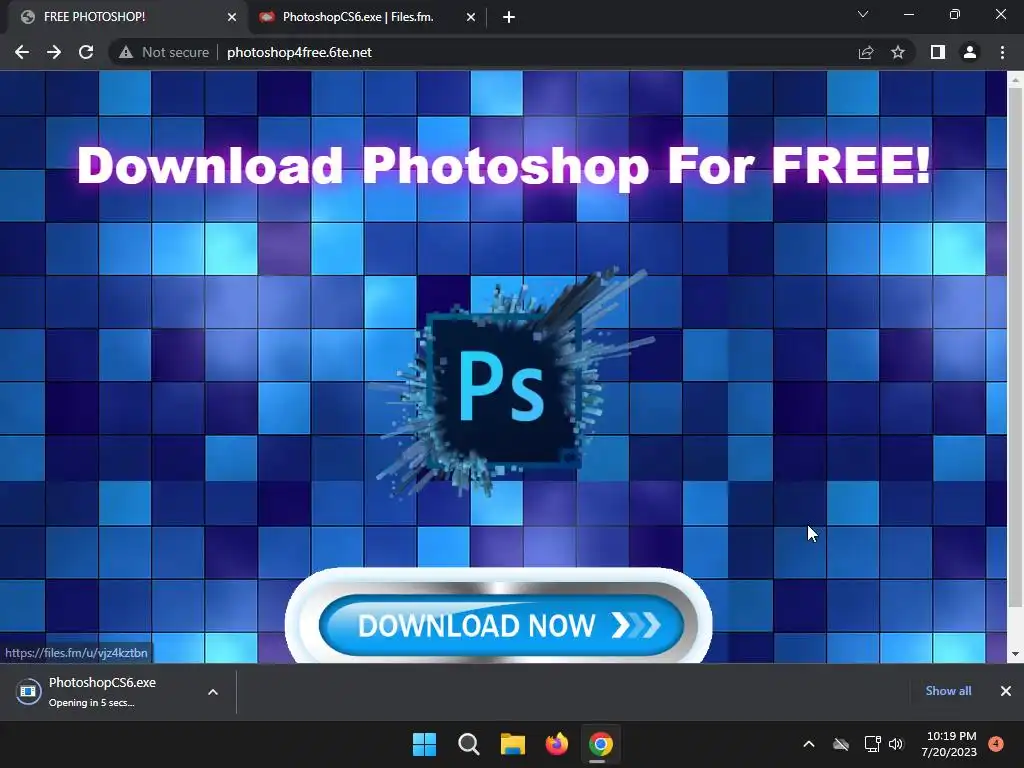The width and height of the screenshot is (1024, 768).
Task: Click Show all downloads link
Action: 948,691
